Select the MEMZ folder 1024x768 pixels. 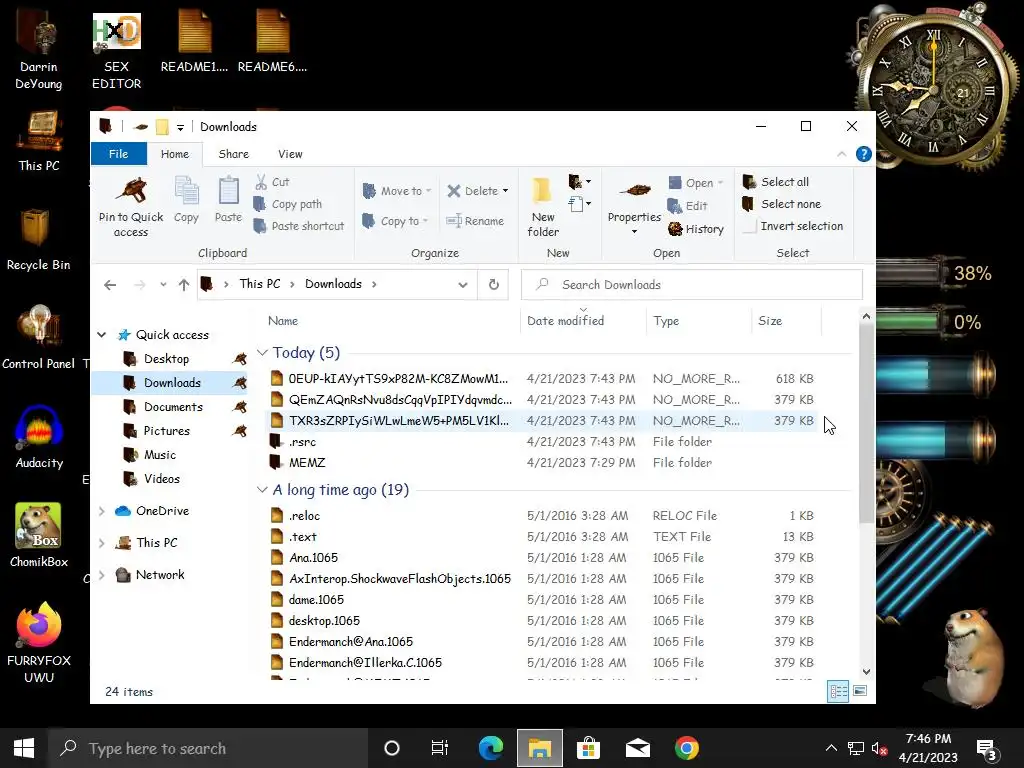[541, 463]
